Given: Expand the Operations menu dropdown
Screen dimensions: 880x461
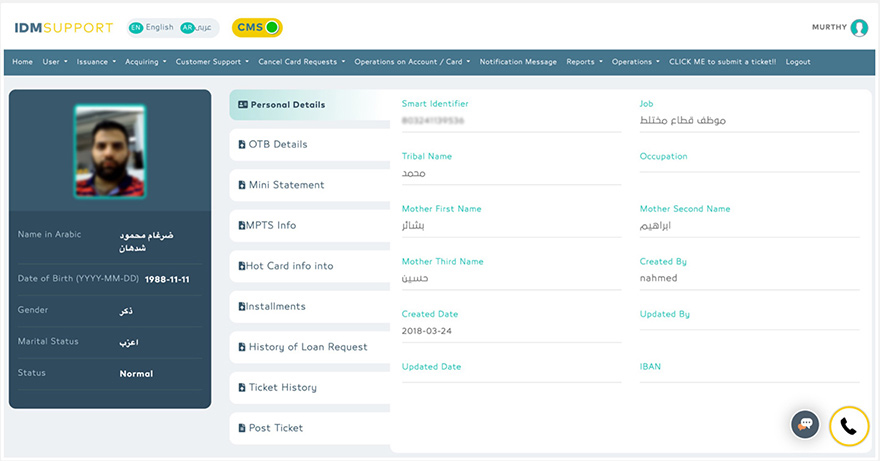Looking at the screenshot, I should pyautogui.click(x=635, y=62).
